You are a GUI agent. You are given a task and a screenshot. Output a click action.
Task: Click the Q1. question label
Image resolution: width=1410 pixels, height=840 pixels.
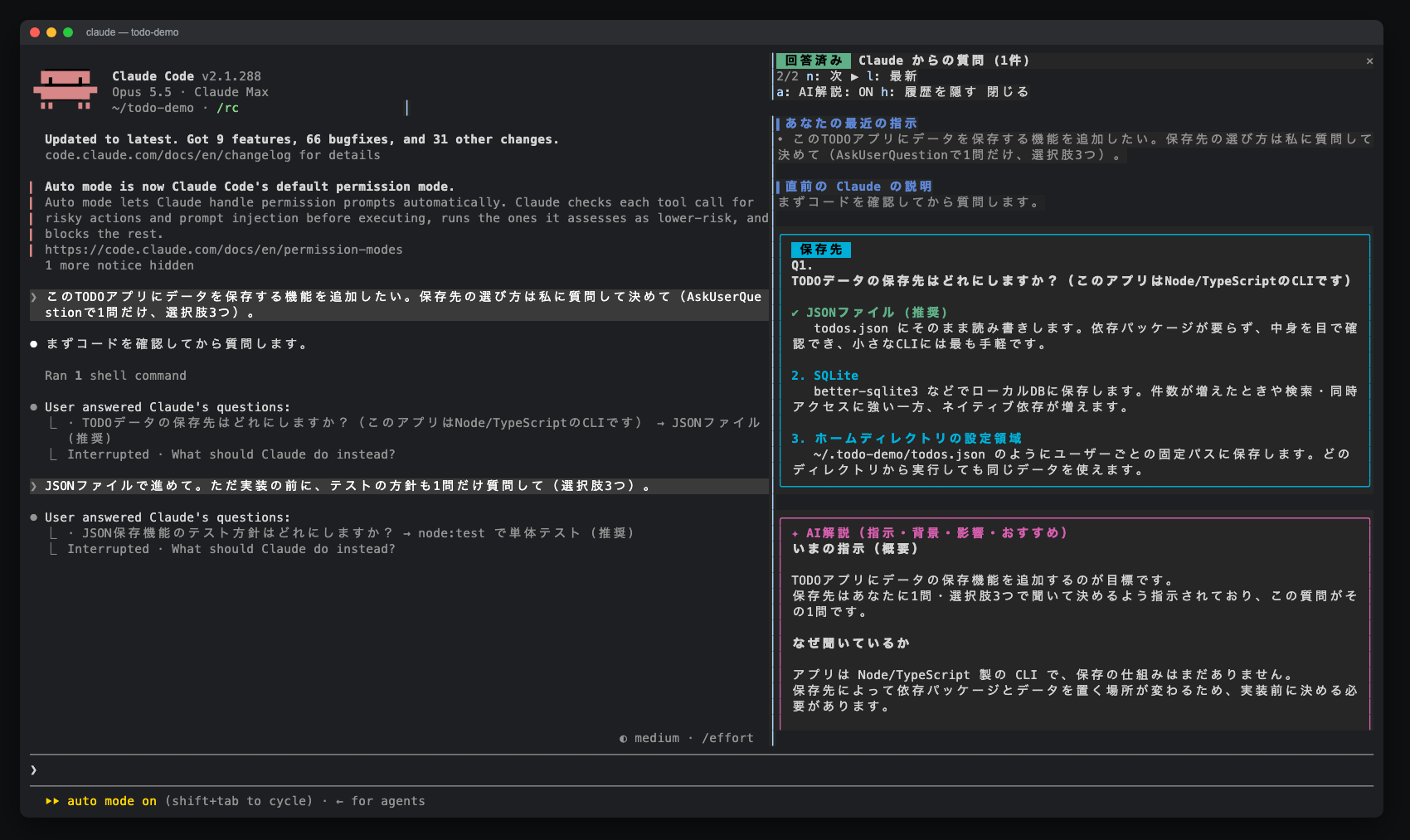tap(802, 265)
